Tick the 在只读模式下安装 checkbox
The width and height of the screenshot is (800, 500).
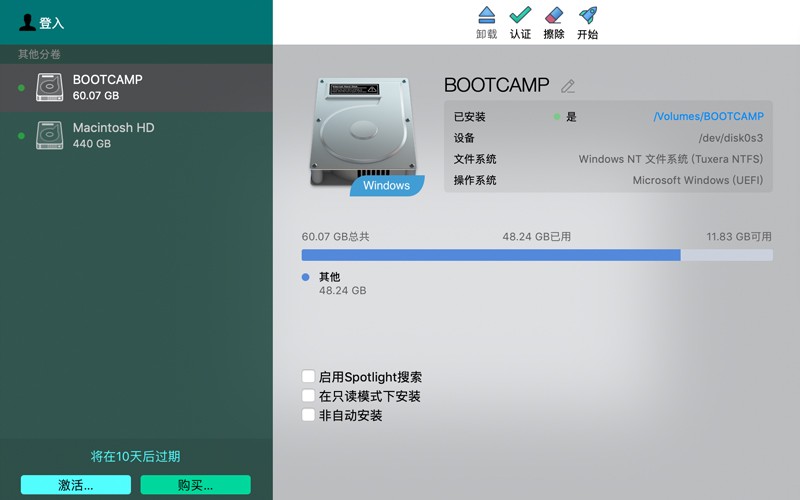click(x=308, y=395)
